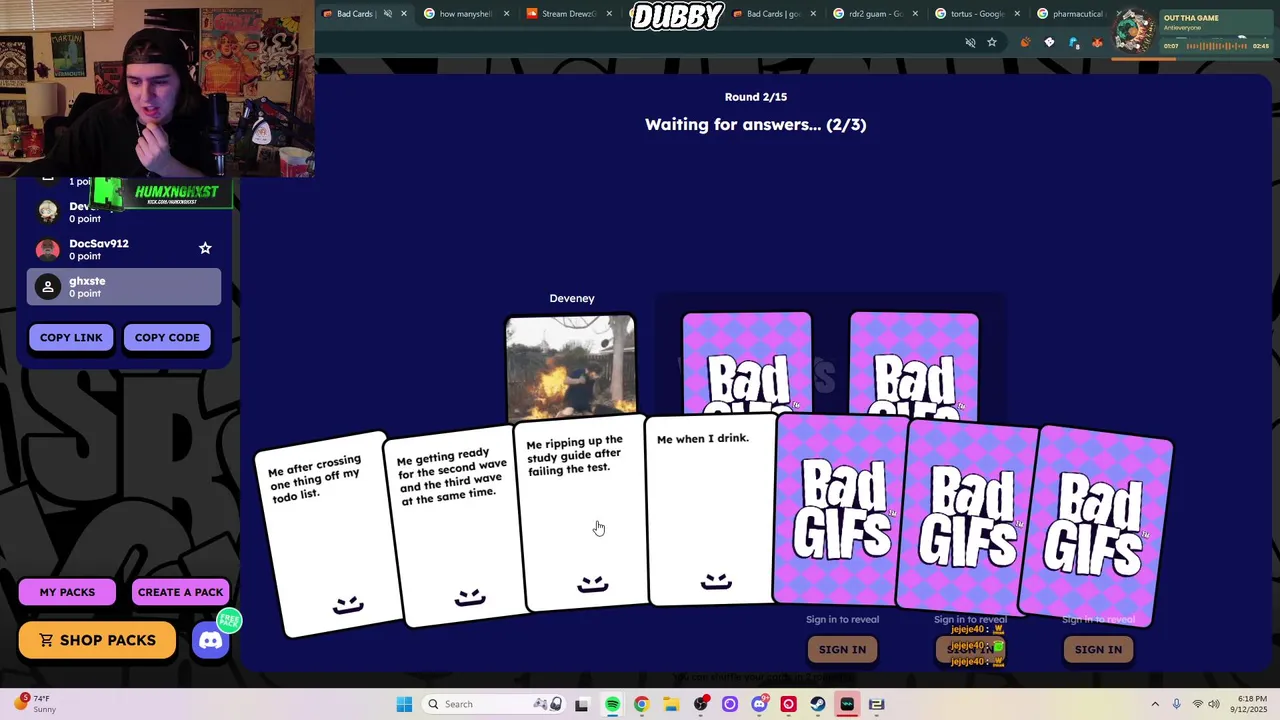Click the orange browser extension icon
The width and height of the screenshot is (1280, 720).
pos(1025,42)
